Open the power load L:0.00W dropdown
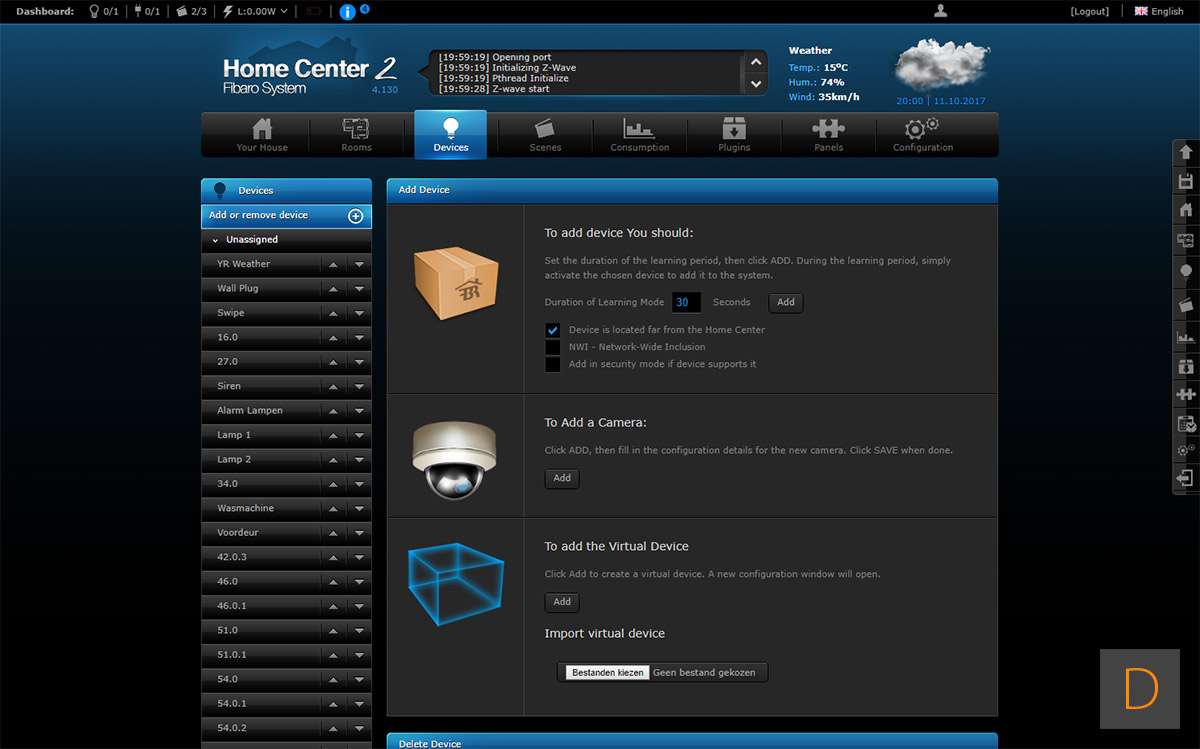Image resolution: width=1200 pixels, height=749 pixels. coord(256,11)
